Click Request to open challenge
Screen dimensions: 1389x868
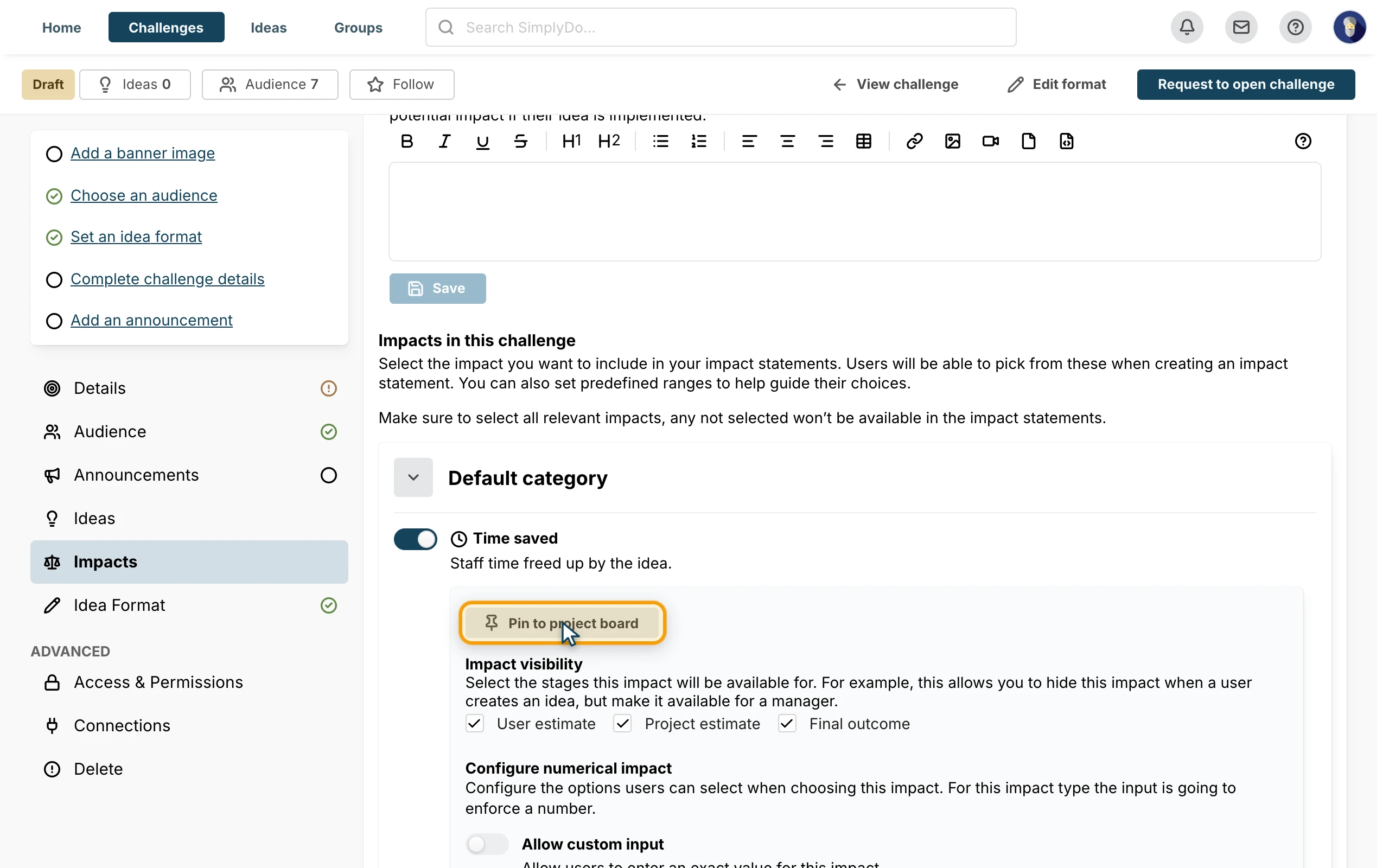click(x=1246, y=85)
